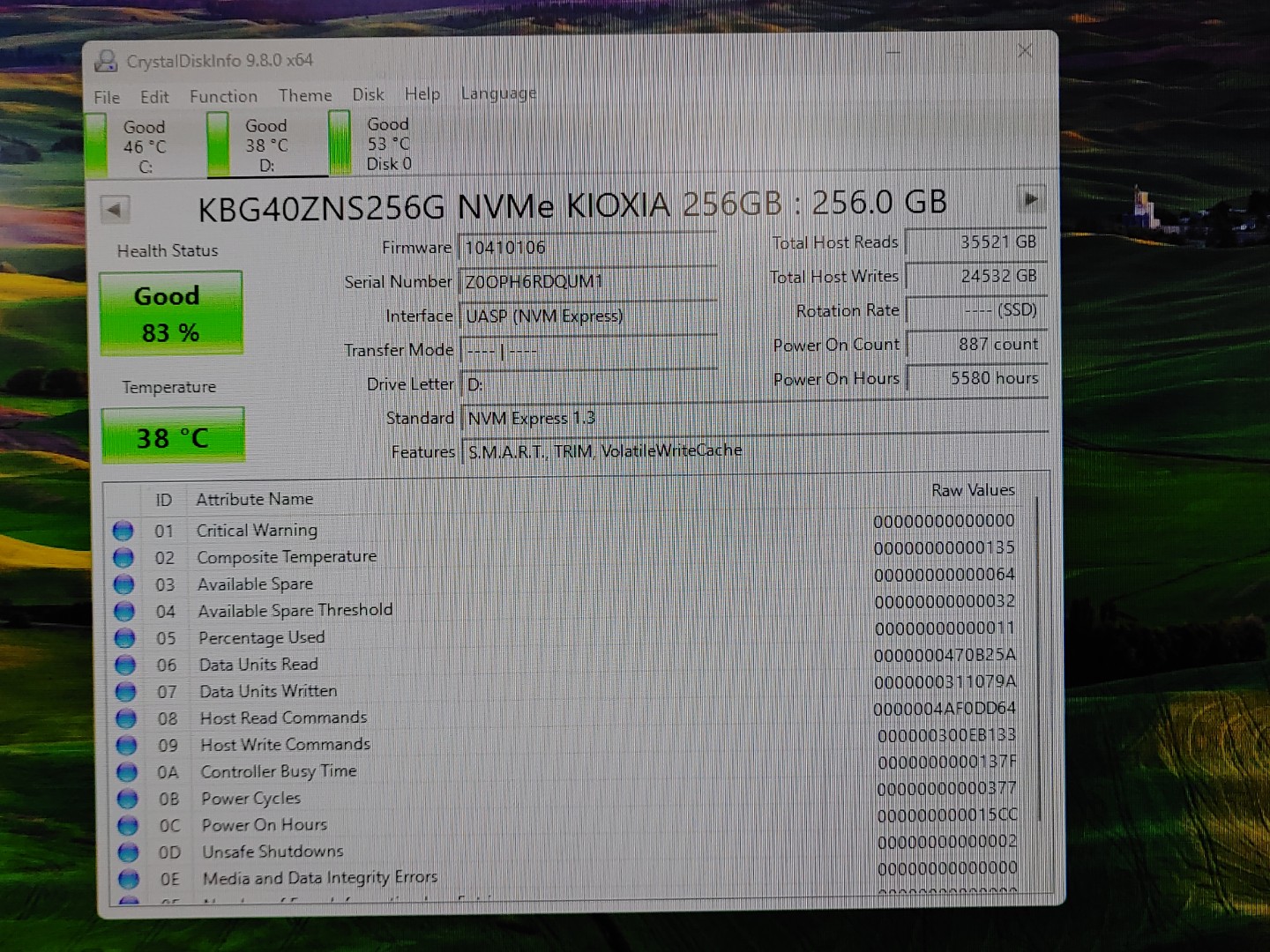Select the Controller Busy Time attribute name

tap(279, 771)
